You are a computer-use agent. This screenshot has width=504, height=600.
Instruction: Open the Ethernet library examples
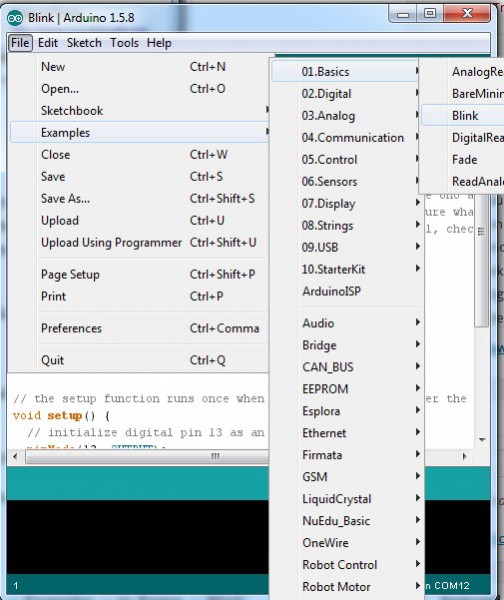346,433
